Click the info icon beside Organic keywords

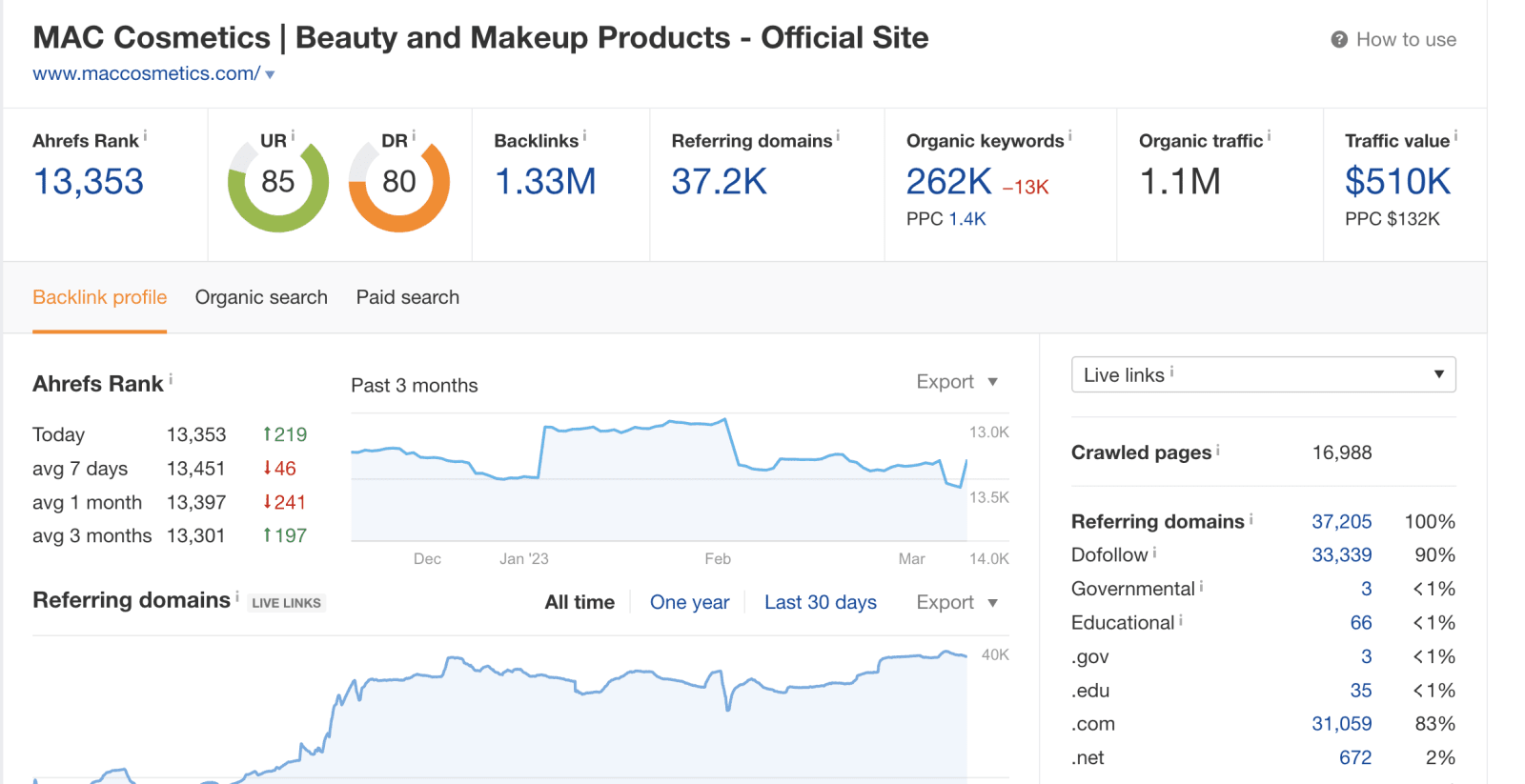(1069, 136)
